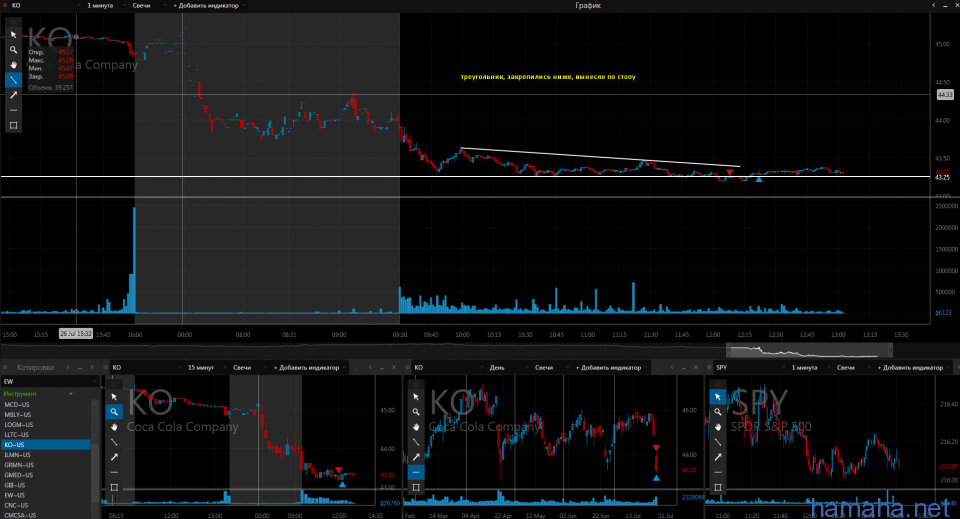Viewport: 960px width, 519px height.
Task: Activate the rectangle tool in SPY chart
Action: 718,487
